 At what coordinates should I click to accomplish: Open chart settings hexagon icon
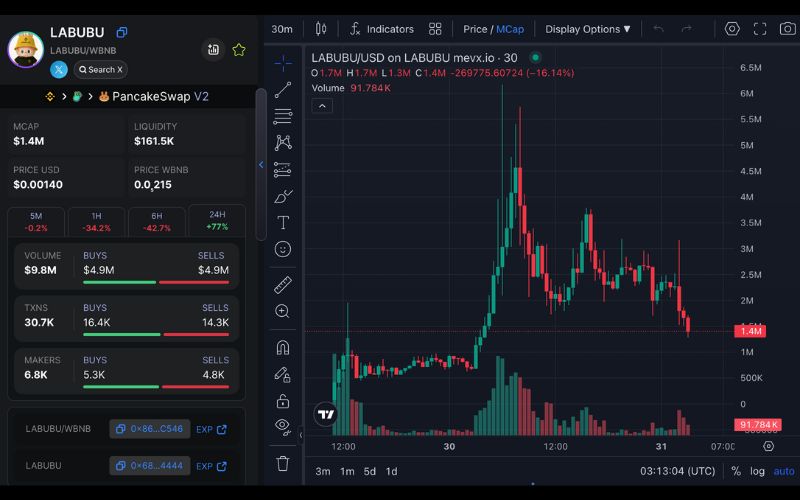pyautogui.click(x=732, y=29)
